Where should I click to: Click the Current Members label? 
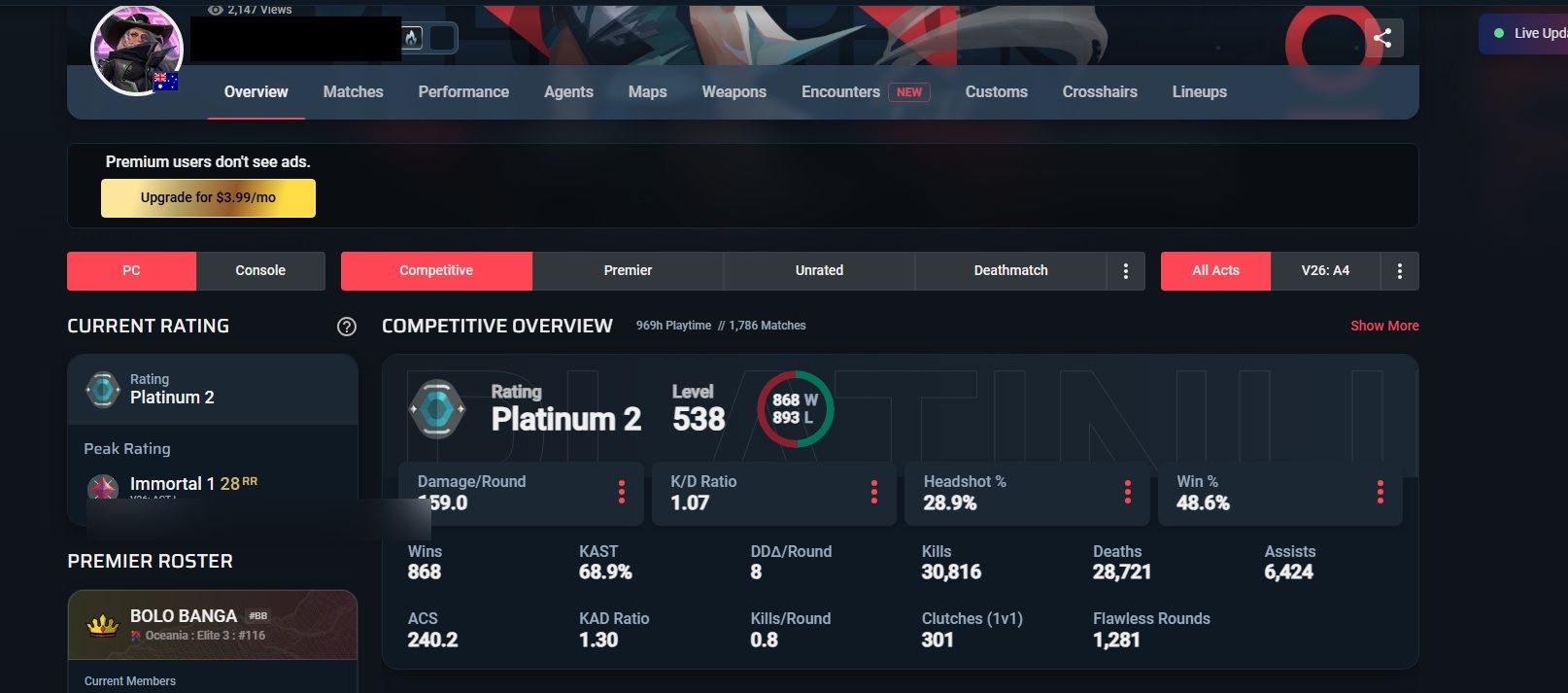click(130, 681)
